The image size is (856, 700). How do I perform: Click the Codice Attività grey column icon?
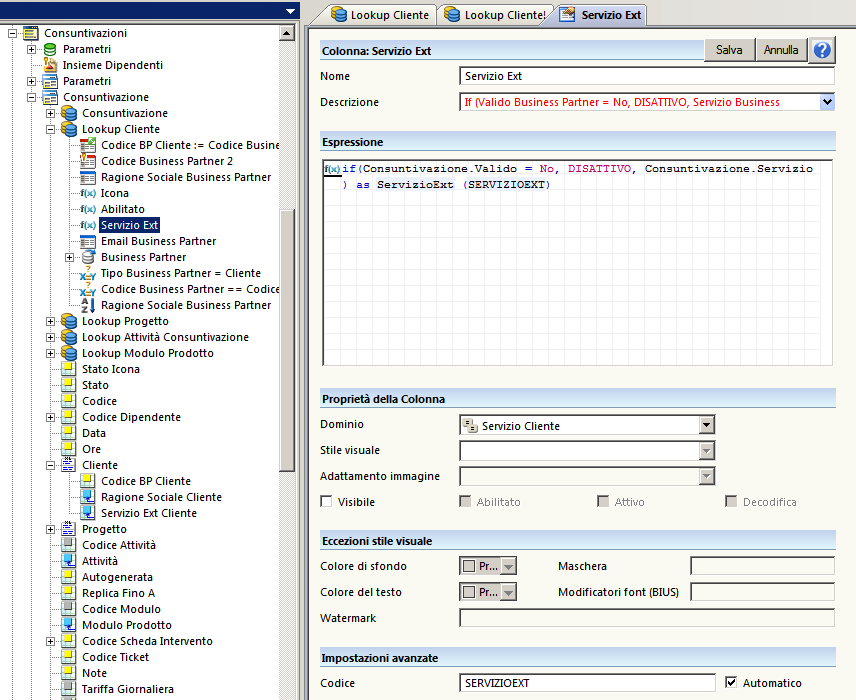[69, 545]
